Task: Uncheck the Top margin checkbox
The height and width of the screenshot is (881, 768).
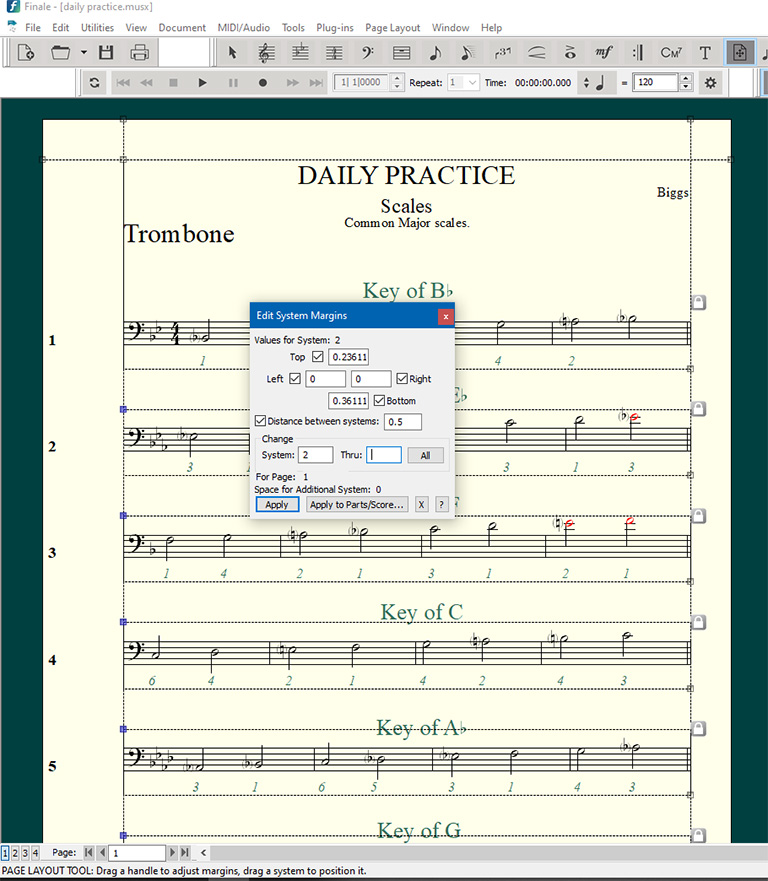Action: tap(318, 357)
